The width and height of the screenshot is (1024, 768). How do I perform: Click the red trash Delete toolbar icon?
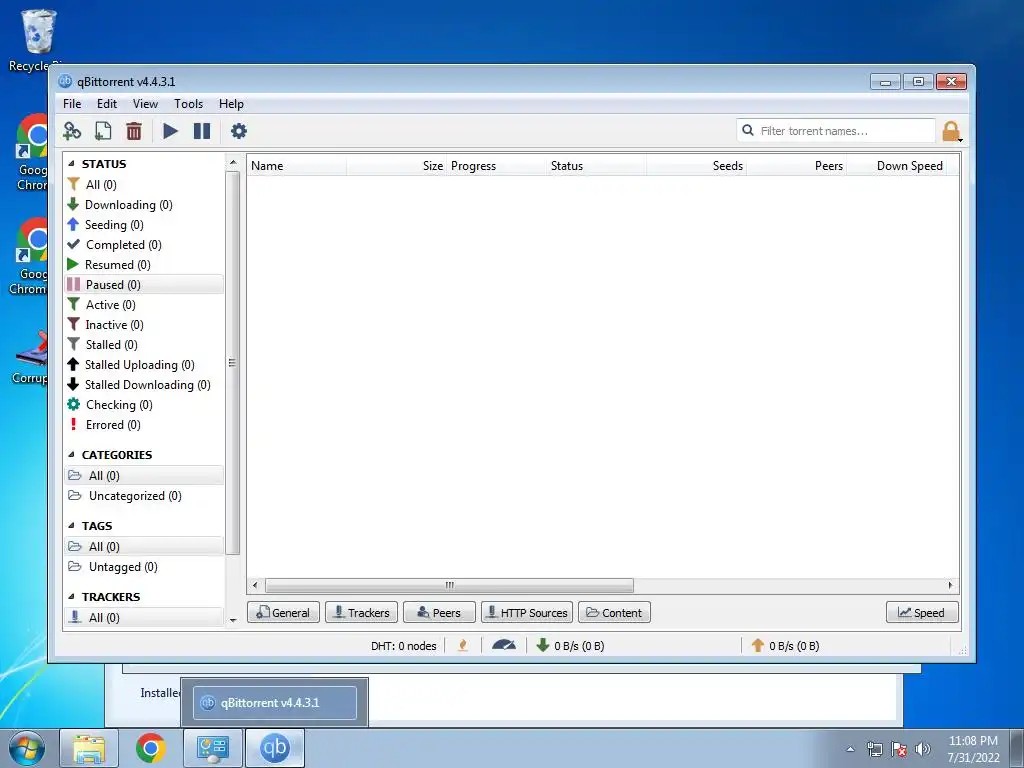(x=134, y=131)
